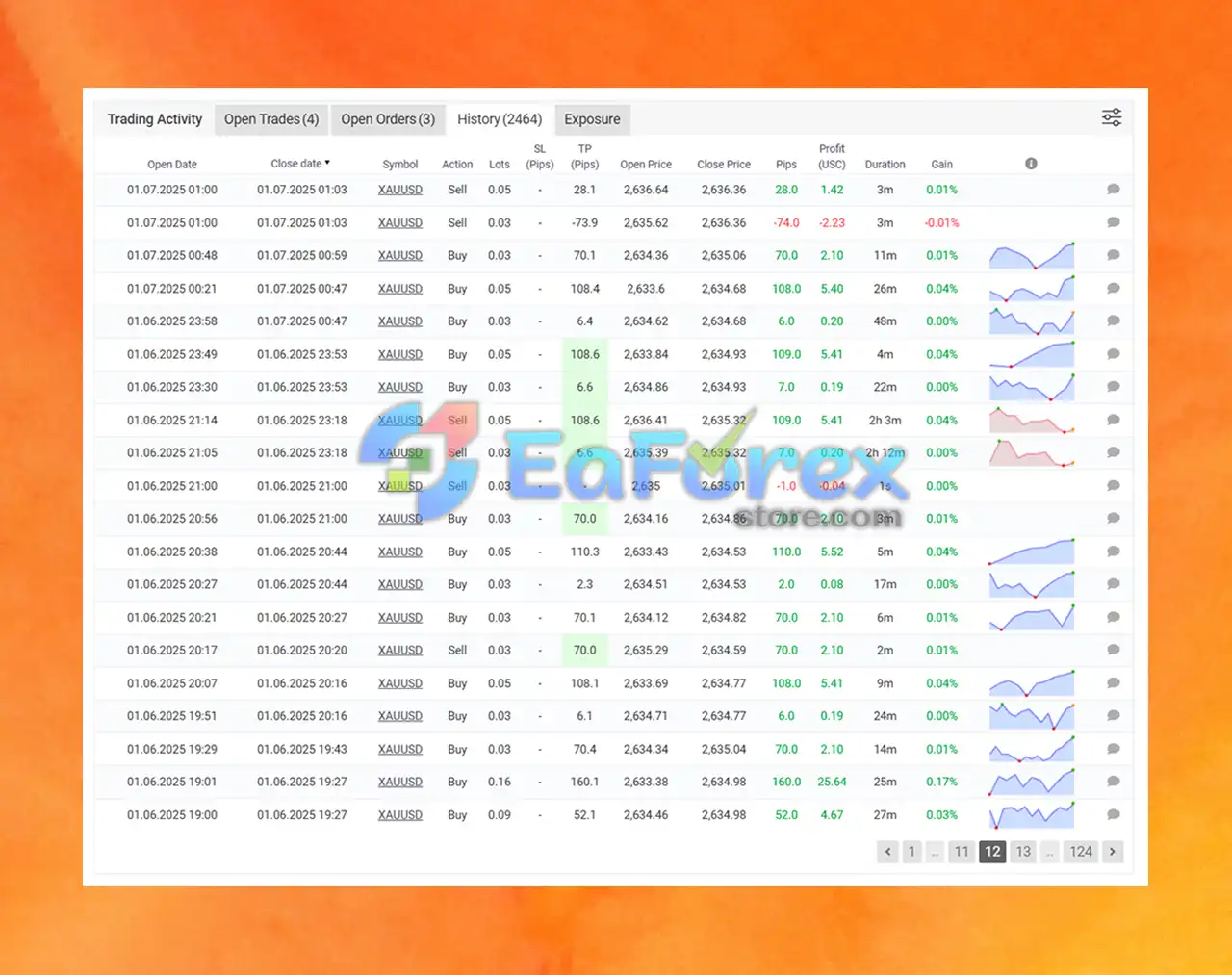Viewport: 1232px width, 975px height.
Task: View mini chart for trade opened 01.06.2025 20:38
Action: [1032, 552]
